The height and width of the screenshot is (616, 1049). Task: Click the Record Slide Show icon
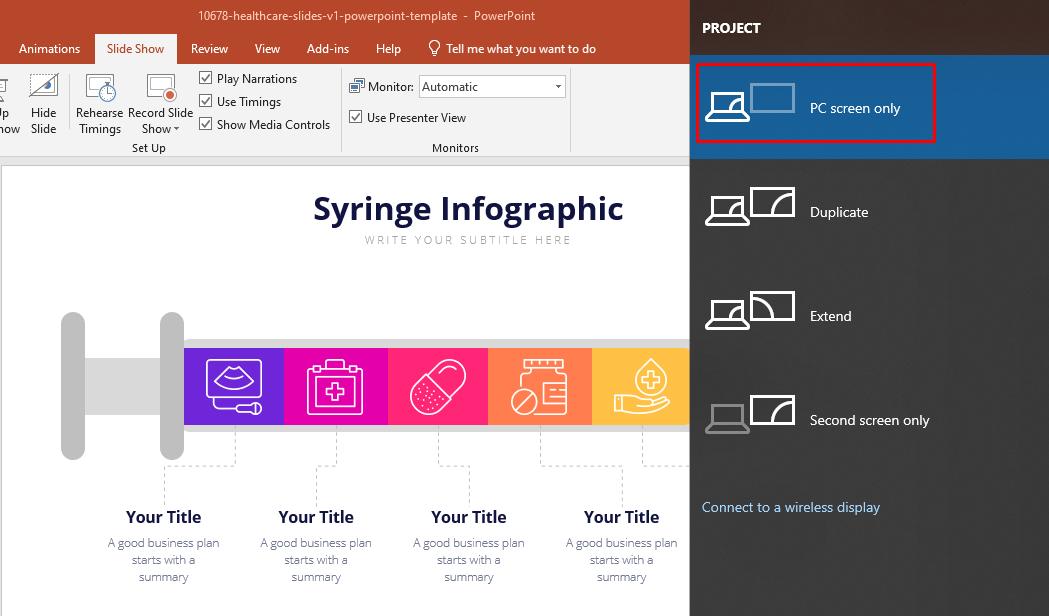[160, 90]
